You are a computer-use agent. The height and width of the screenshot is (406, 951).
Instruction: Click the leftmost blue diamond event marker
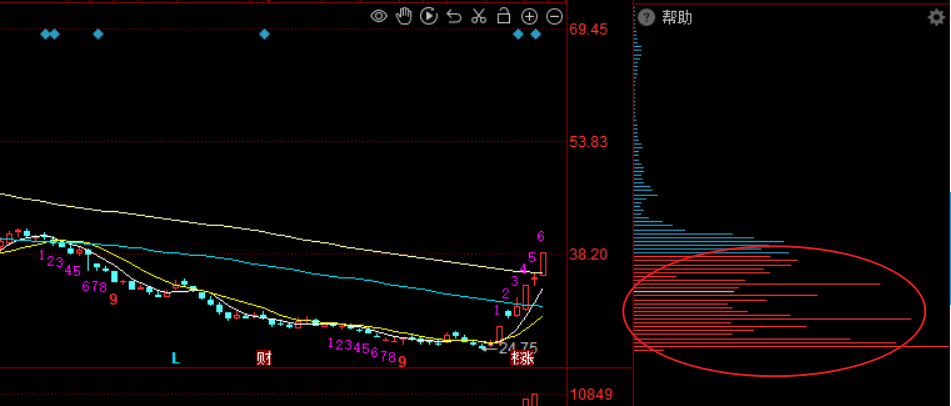(45, 34)
